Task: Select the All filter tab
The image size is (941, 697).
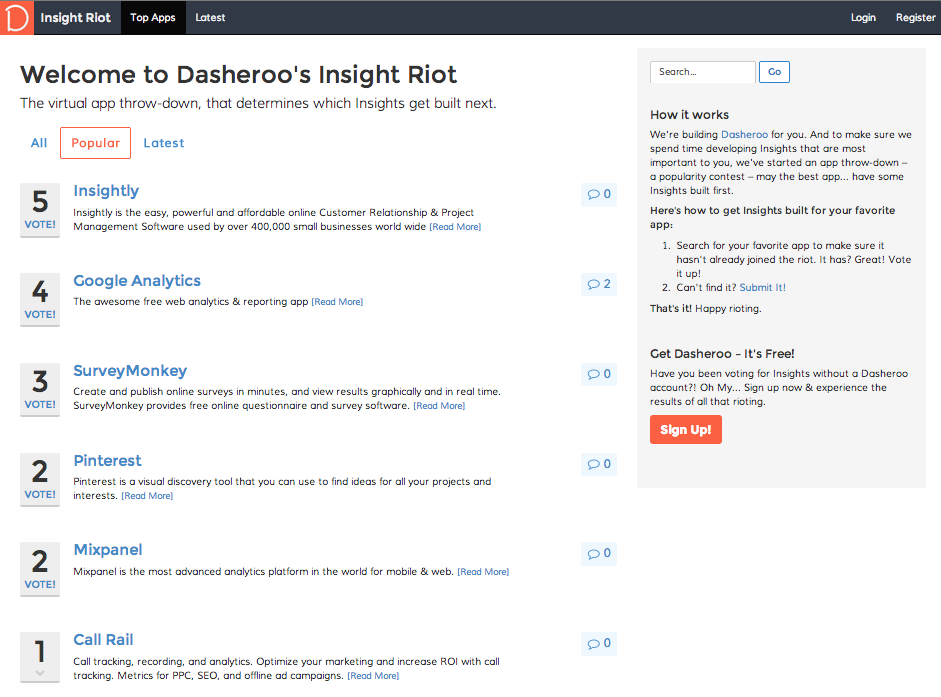Action: click(x=39, y=143)
